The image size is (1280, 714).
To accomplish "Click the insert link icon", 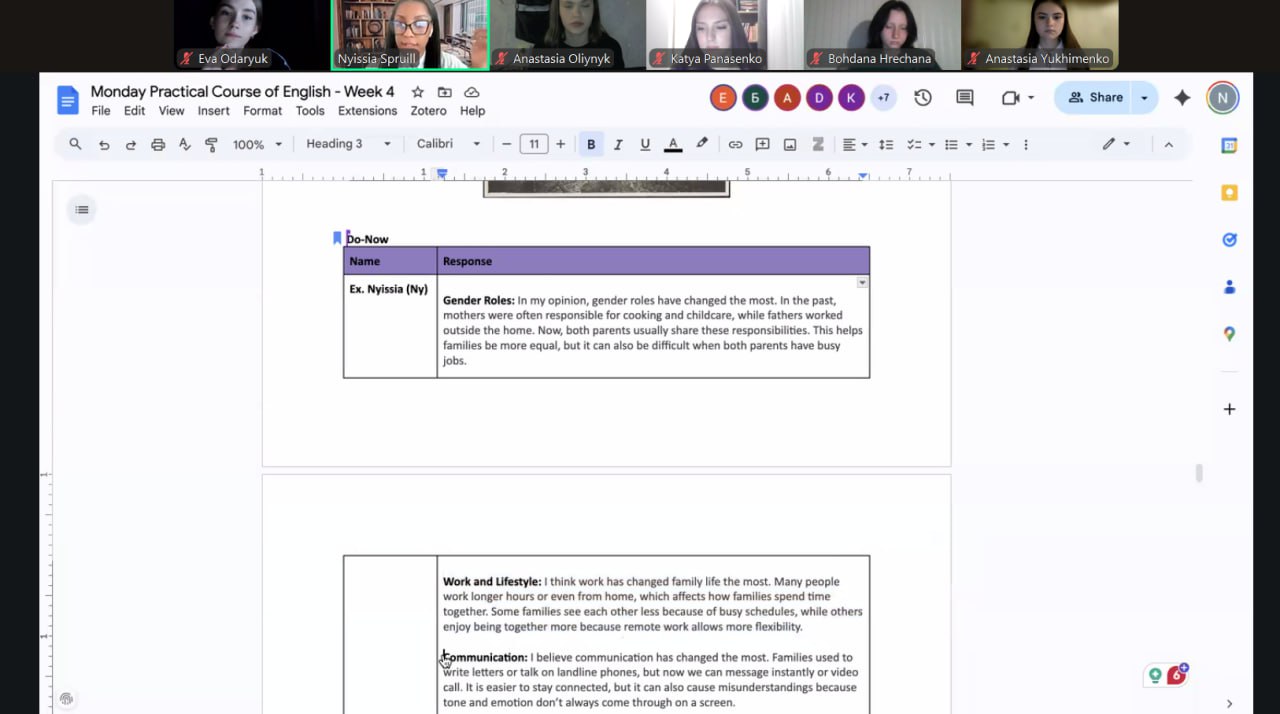I will point(735,145).
